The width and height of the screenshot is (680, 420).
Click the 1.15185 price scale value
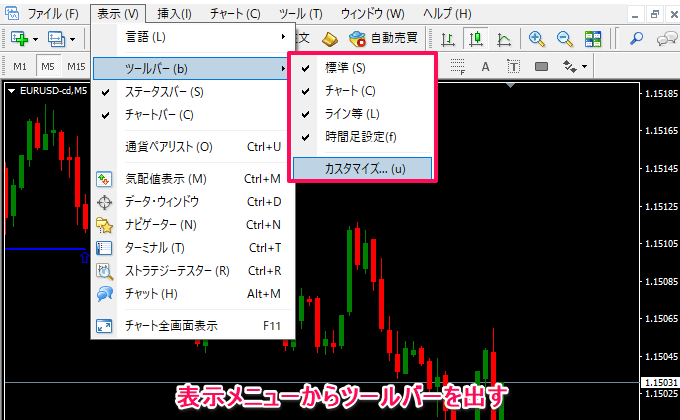pos(661,93)
